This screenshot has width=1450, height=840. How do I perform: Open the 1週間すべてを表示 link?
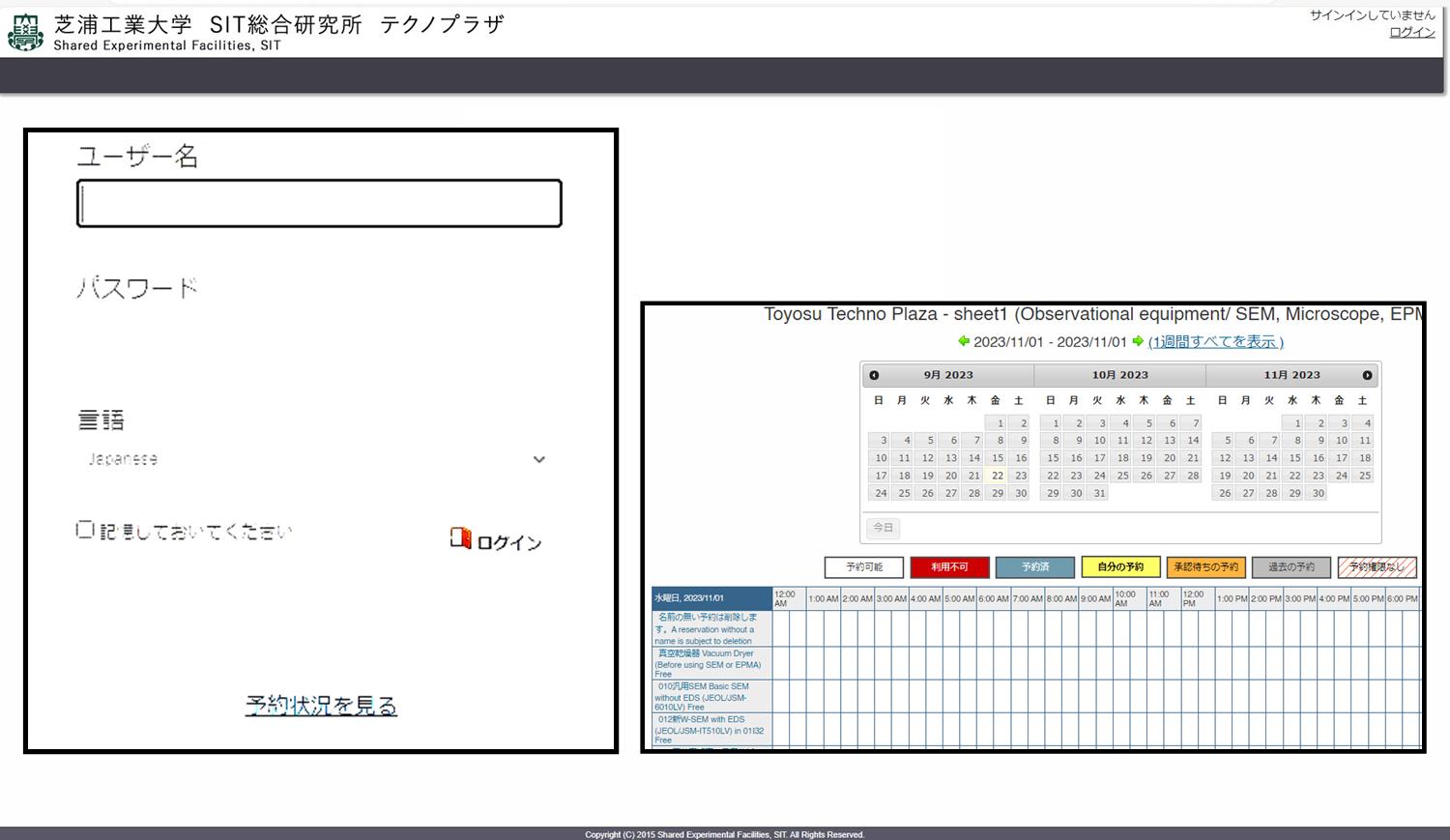1215,341
